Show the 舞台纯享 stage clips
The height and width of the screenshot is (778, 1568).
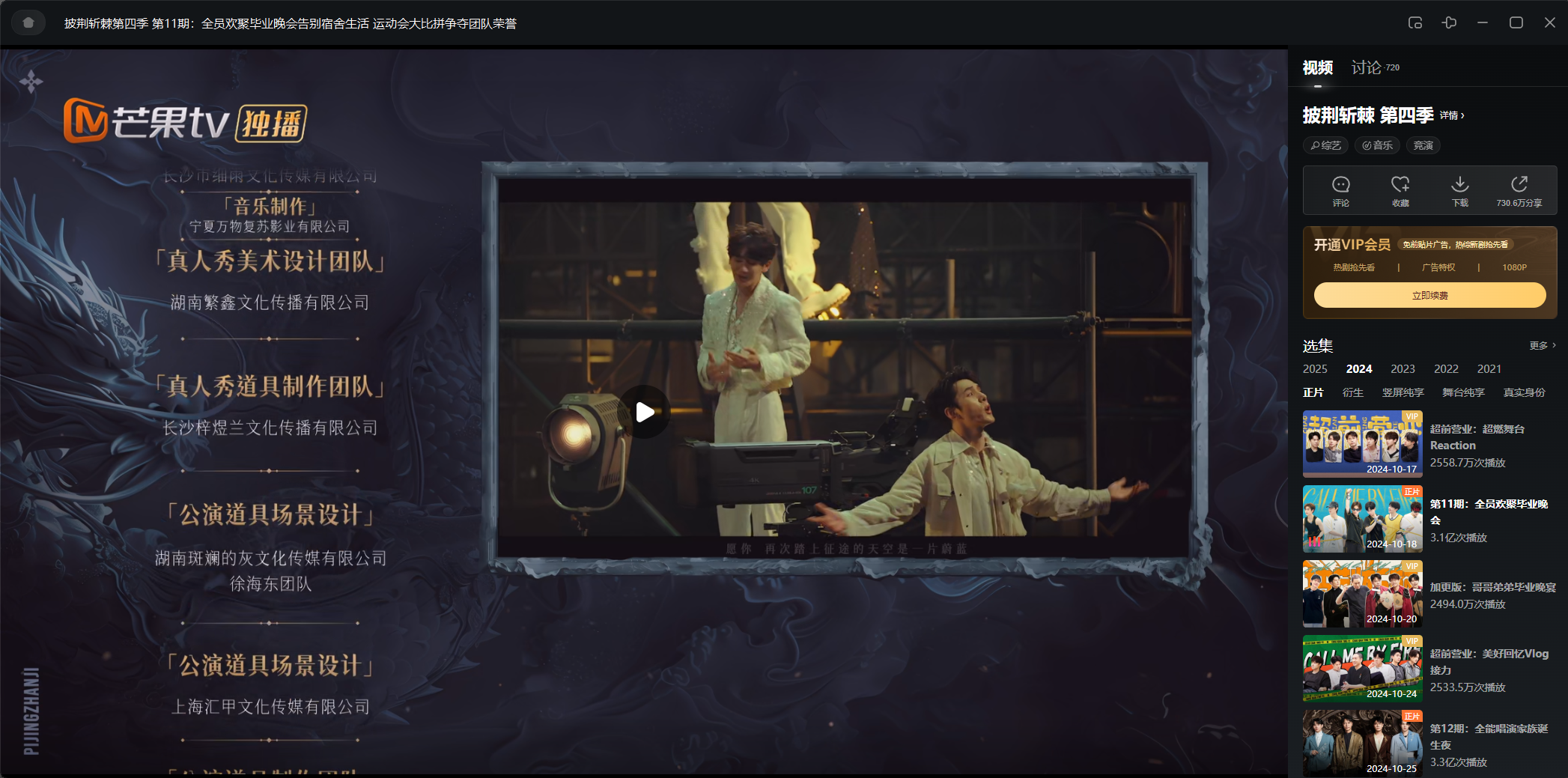click(x=1463, y=392)
